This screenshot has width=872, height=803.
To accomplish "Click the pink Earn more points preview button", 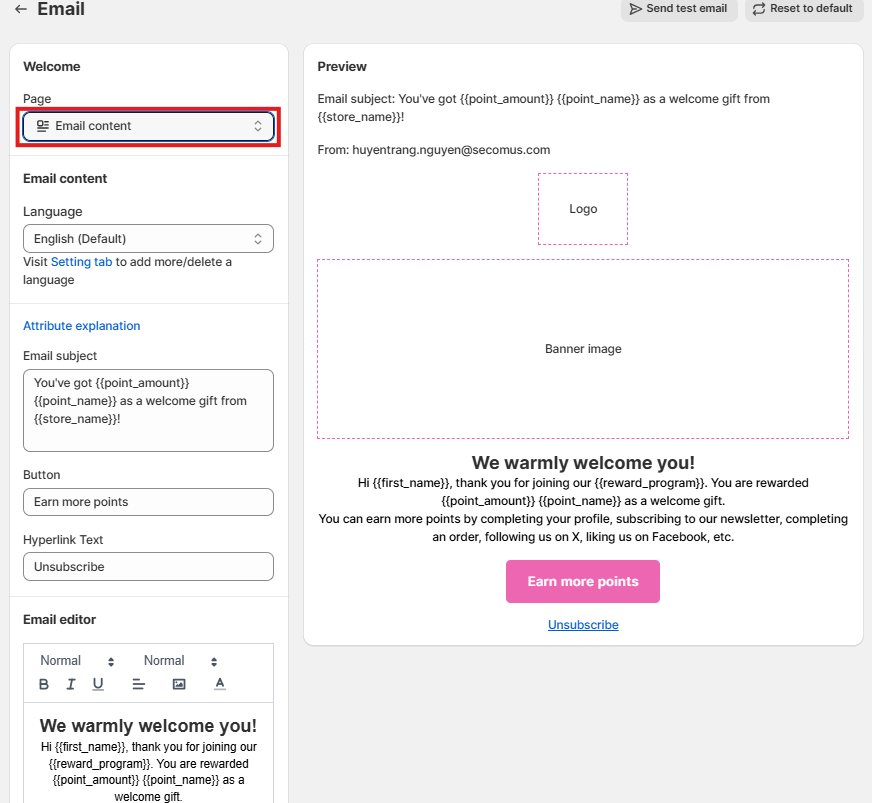I will pos(583,582).
